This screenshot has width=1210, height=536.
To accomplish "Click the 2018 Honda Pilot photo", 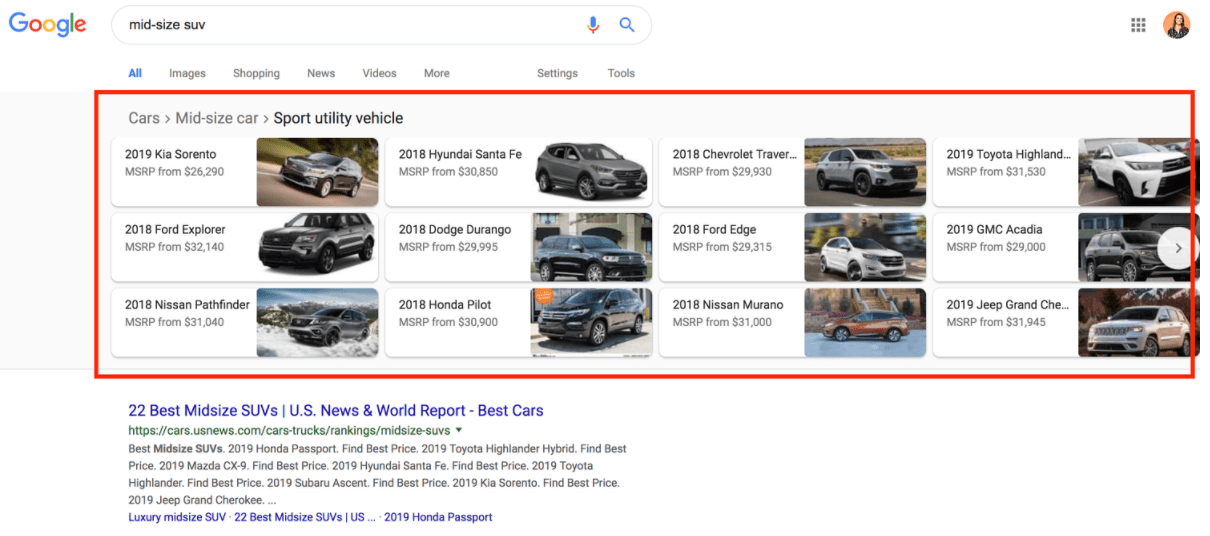I will (591, 322).
